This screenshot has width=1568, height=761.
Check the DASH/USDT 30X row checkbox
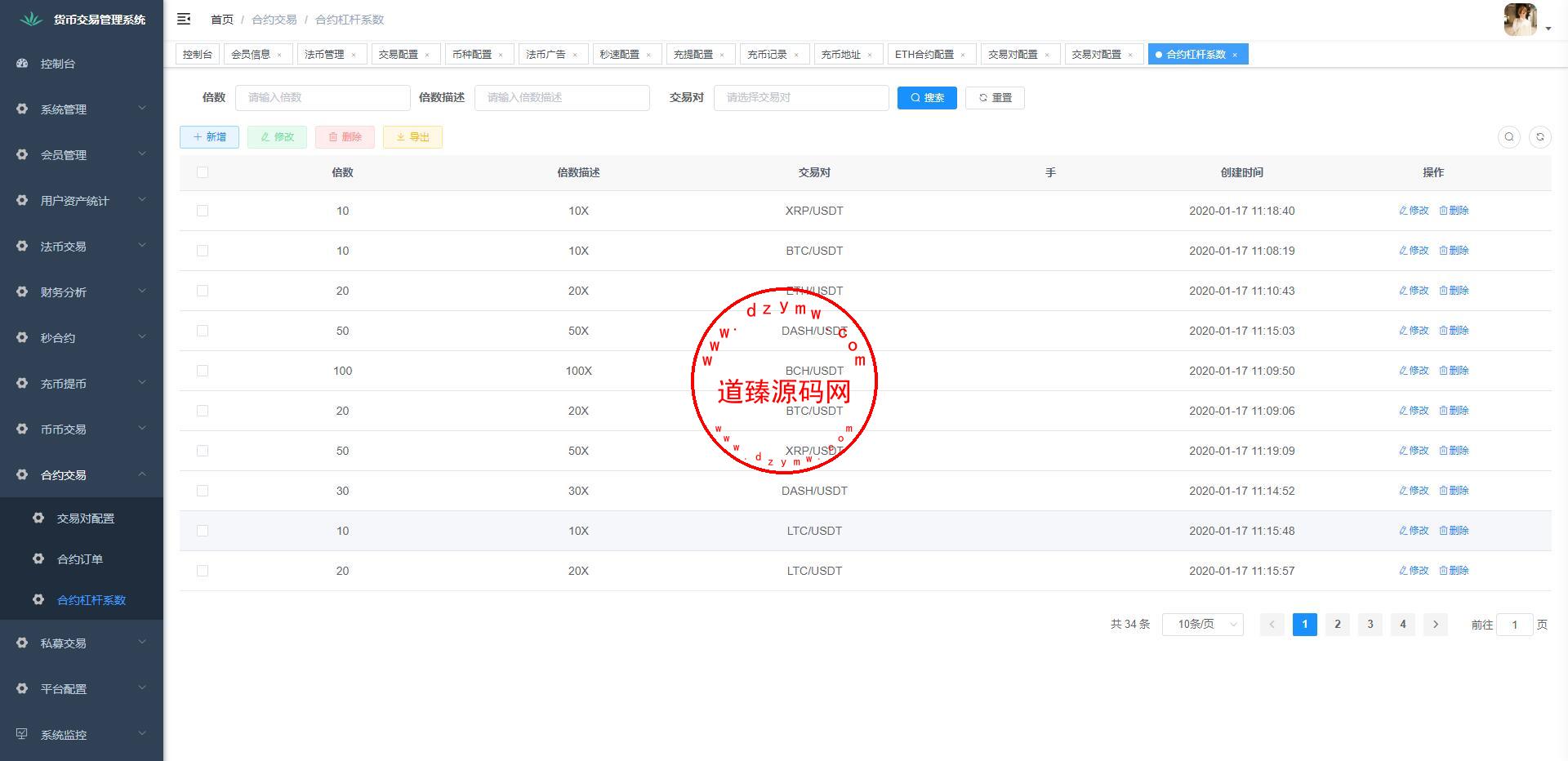203,491
